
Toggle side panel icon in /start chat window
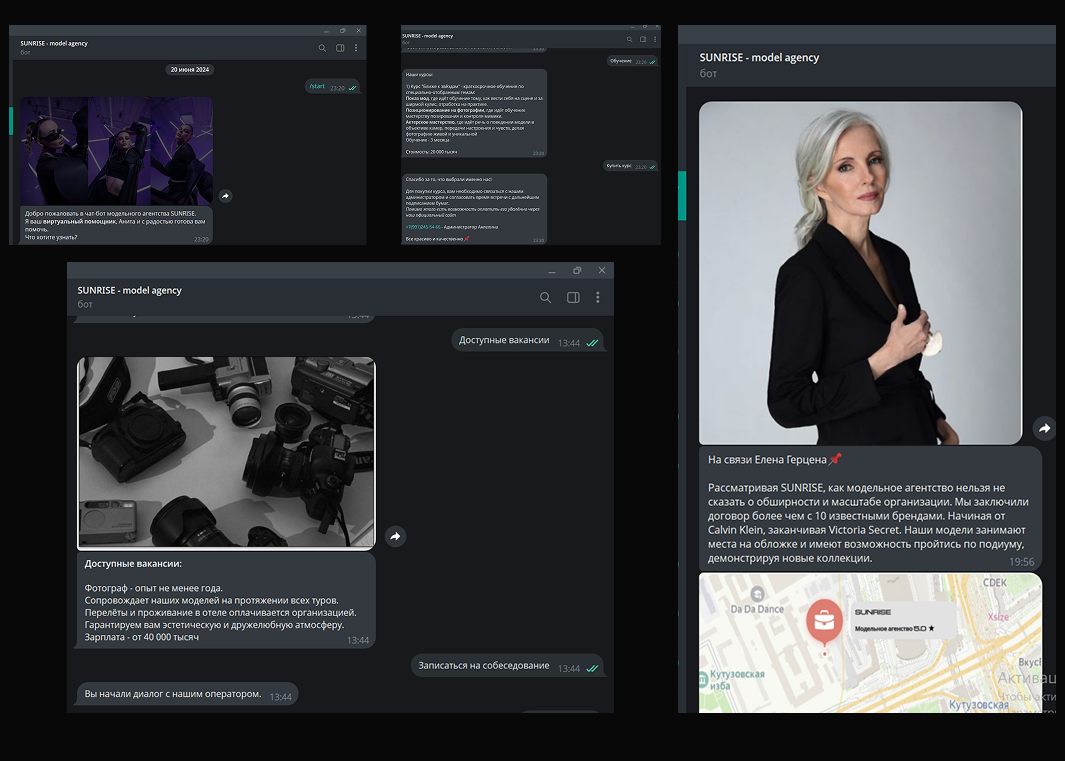tap(340, 48)
